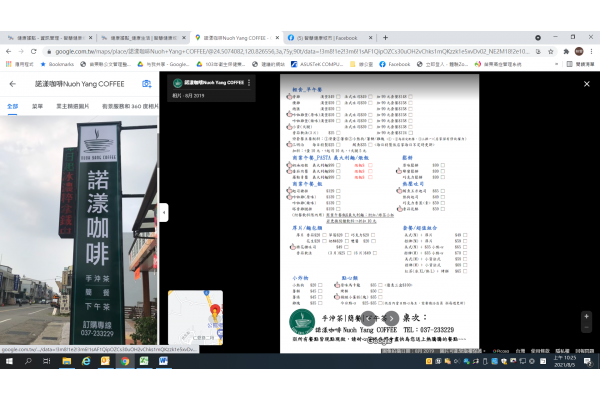Open the Facebook bookmark on the bookmarks bar
Viewport: 600px width, 400px height.
pyautogui.click(x=395, y=64)
